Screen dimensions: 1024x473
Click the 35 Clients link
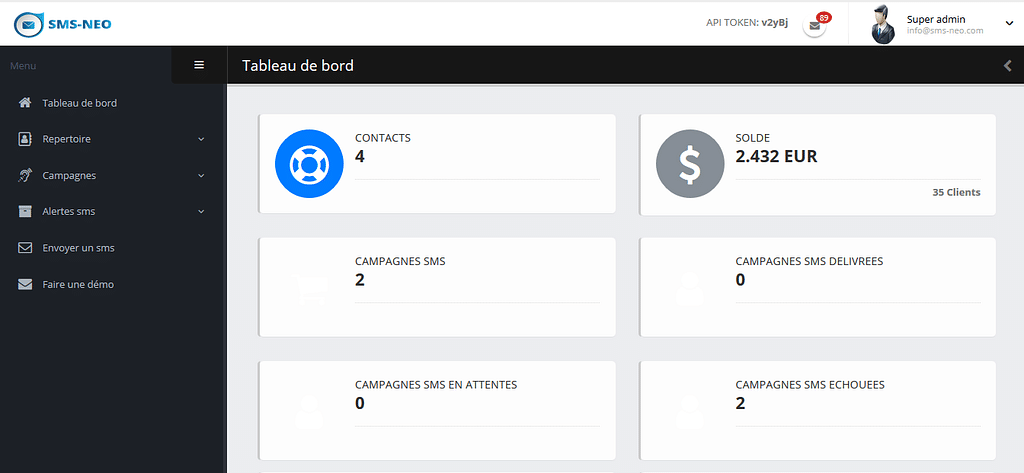[x=956, y=192]
